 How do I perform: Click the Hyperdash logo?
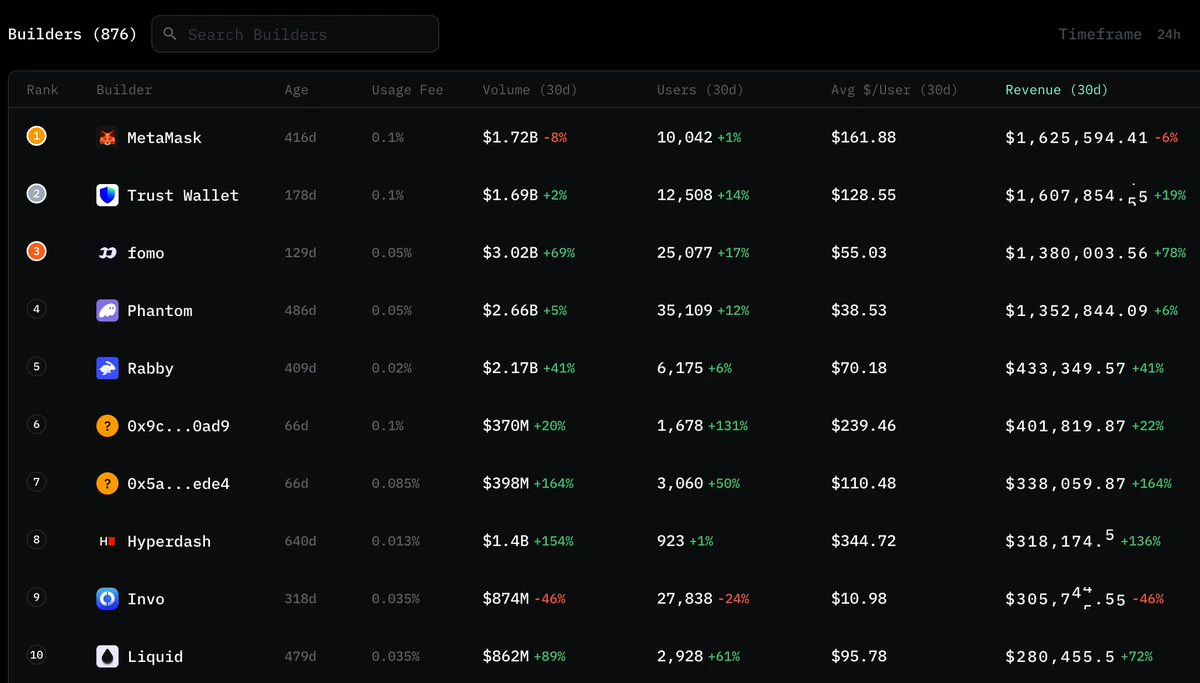pyautogui.click(x=107, y=541)
